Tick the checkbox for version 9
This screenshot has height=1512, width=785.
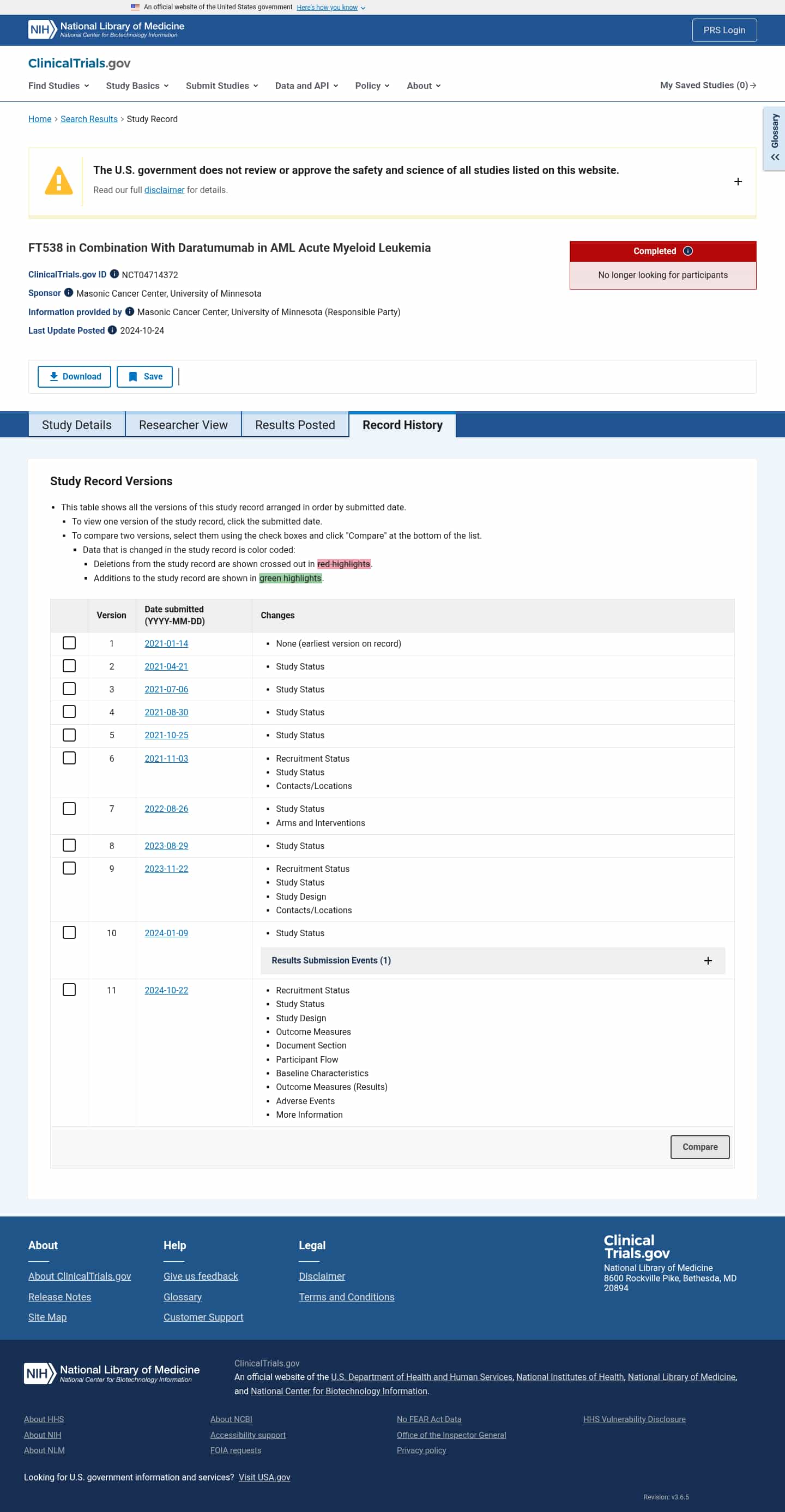pyautogui.click(x=69, y=868)
